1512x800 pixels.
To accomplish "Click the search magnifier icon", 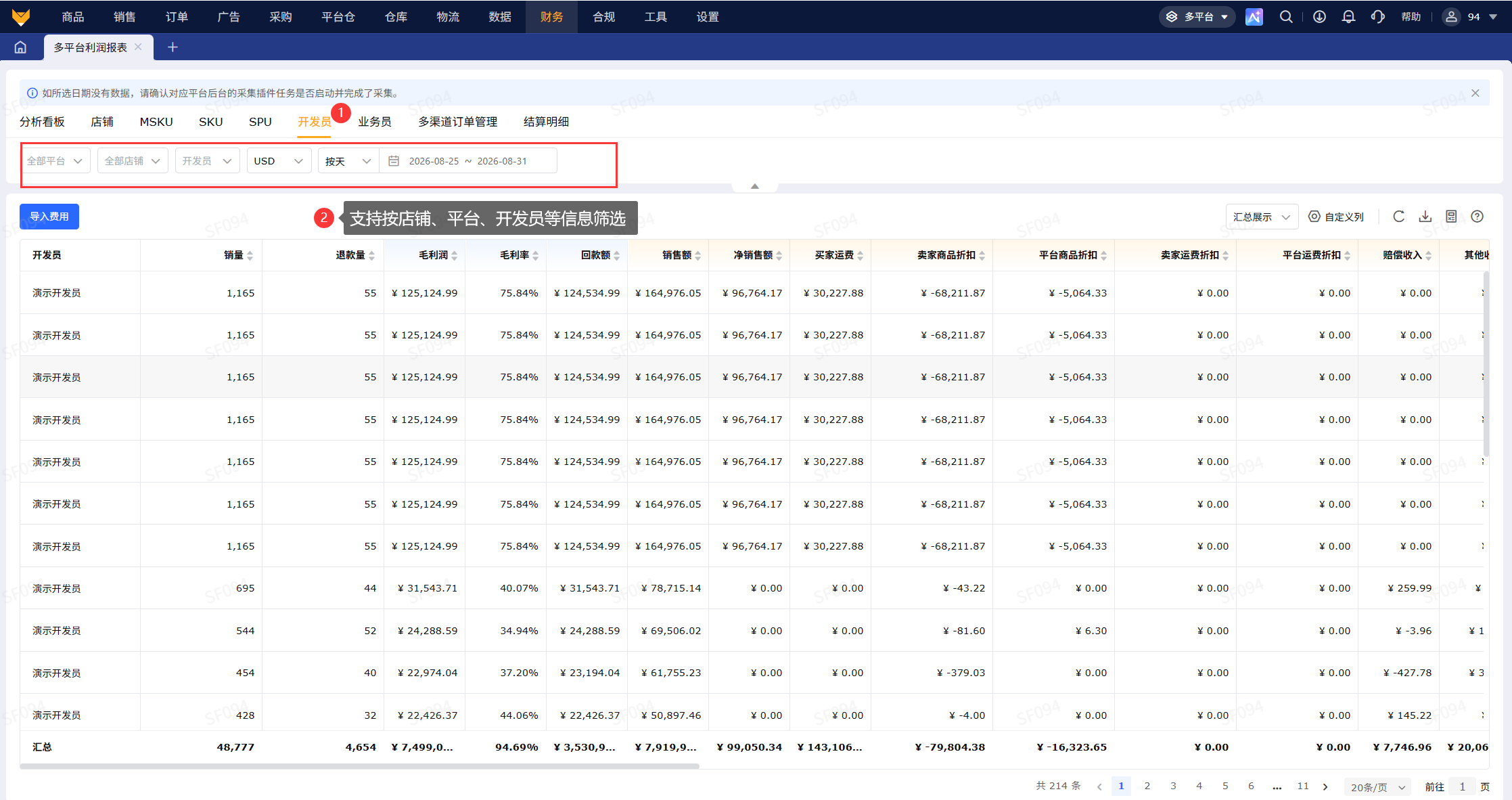I will [x=1286, y=17].
